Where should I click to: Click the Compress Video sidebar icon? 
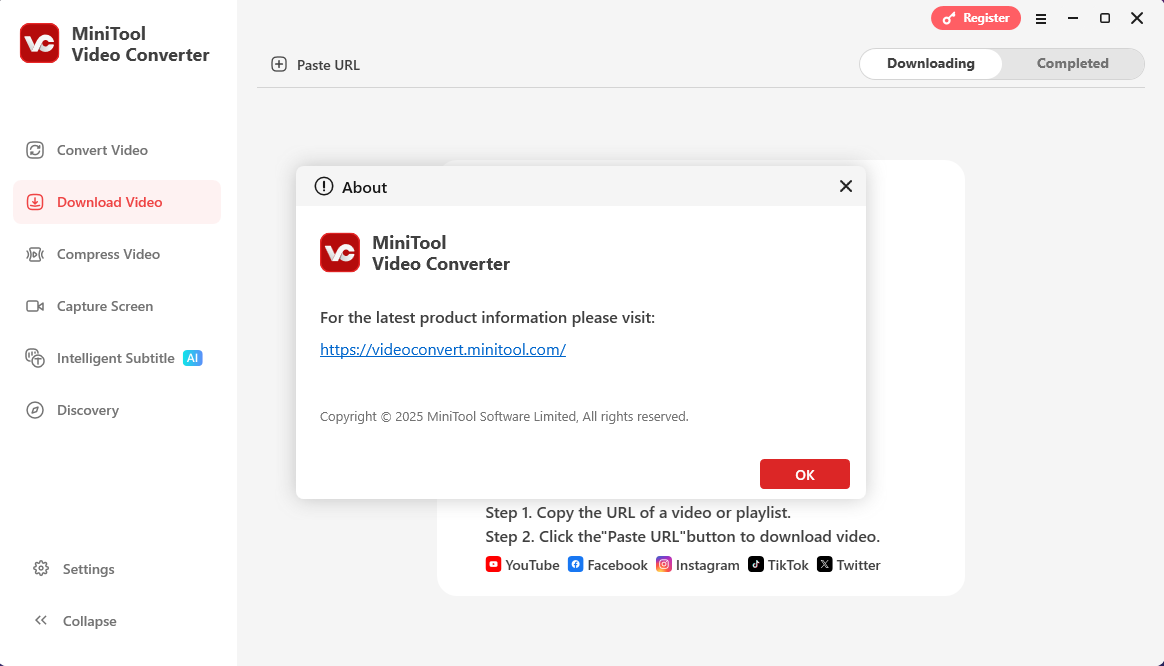tap(35, 254)
